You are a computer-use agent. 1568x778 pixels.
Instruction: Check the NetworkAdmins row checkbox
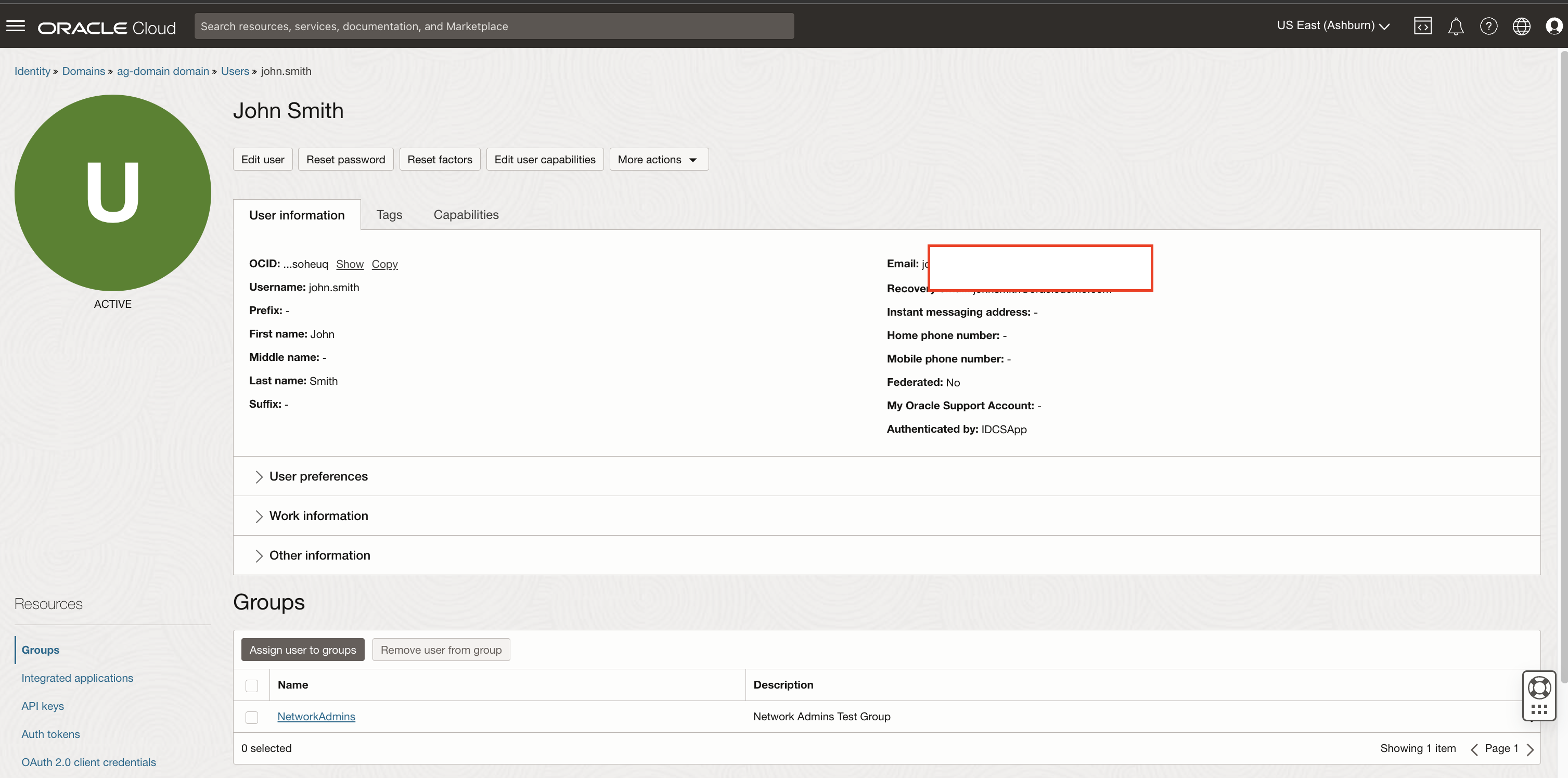tap(251, 717)
